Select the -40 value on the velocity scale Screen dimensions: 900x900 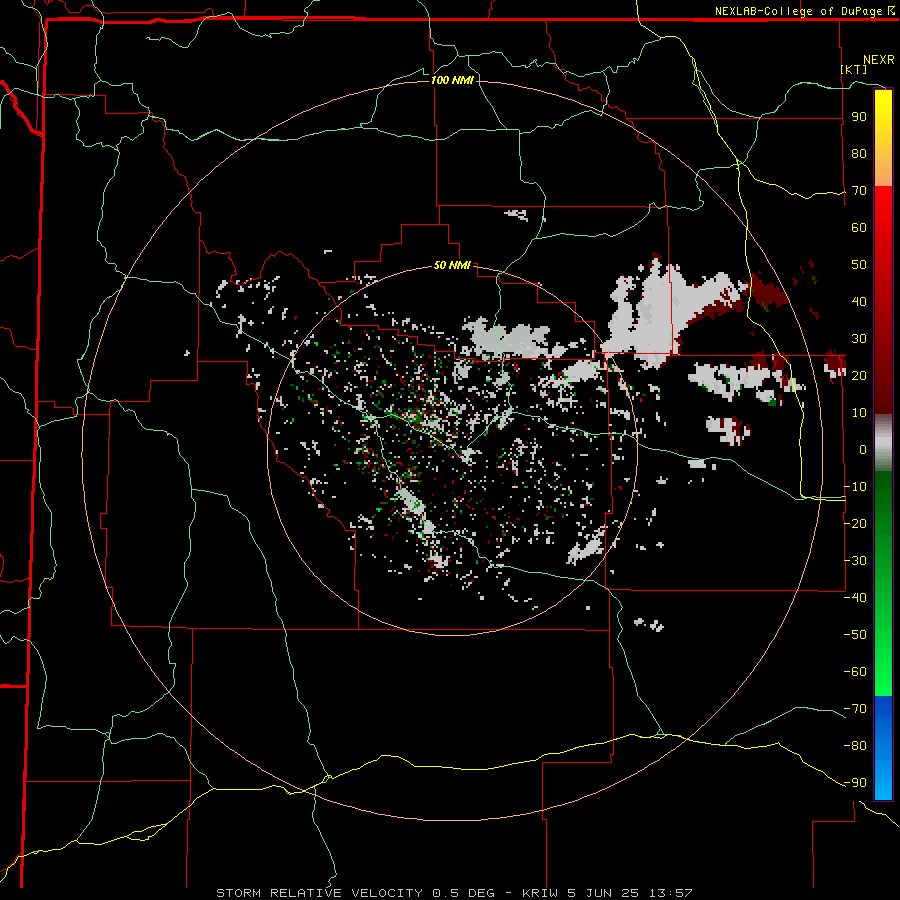[855, 598]
